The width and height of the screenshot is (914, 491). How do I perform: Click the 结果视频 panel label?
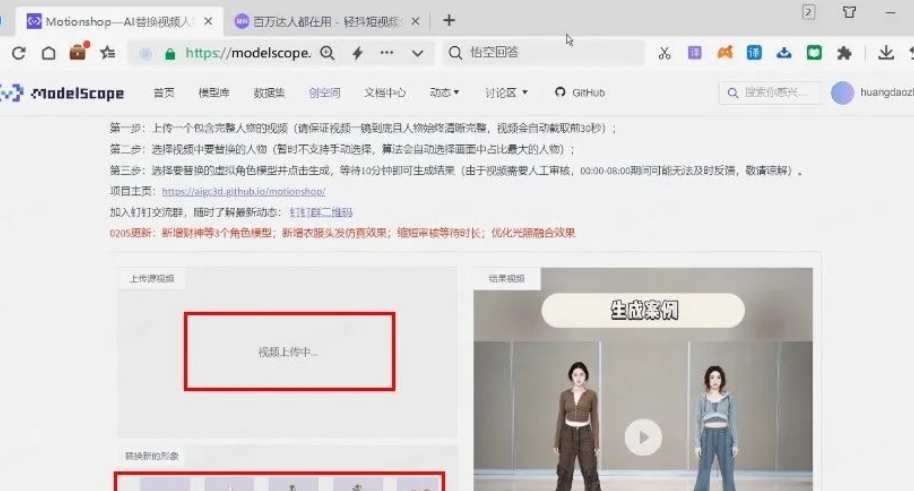(507, 279)
